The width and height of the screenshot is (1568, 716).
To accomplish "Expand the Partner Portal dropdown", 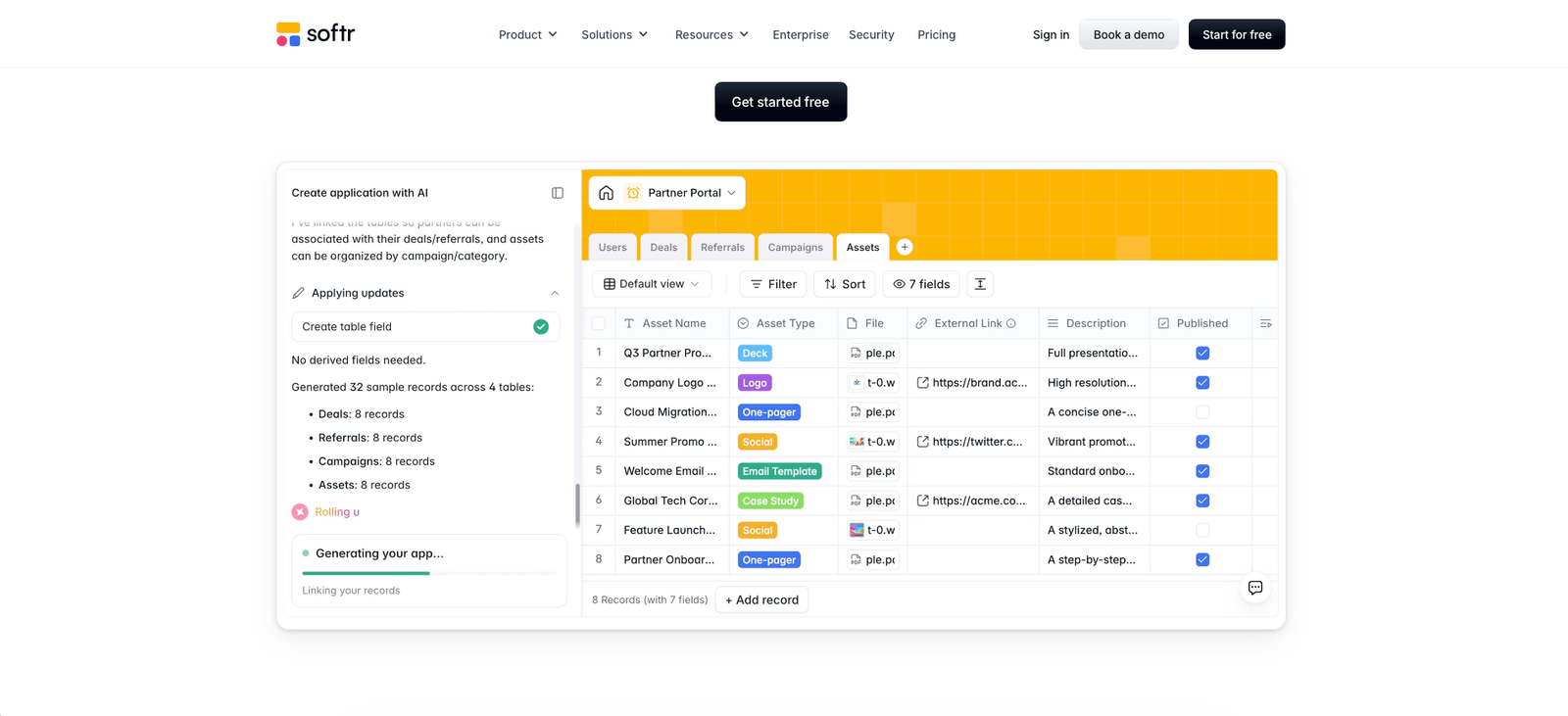I will pyautogui.click(x=731, y=193).
